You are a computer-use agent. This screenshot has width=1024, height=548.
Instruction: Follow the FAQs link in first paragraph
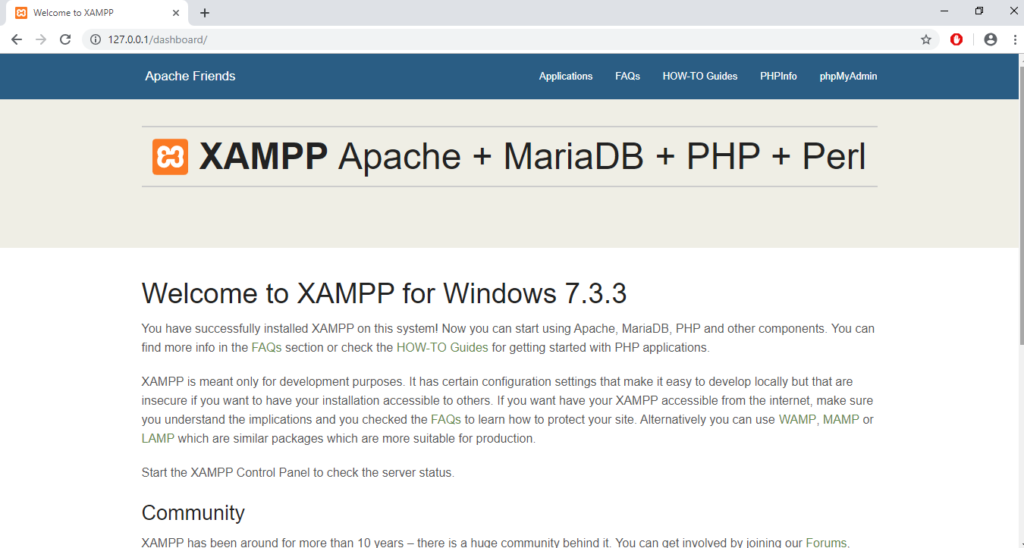266,347
